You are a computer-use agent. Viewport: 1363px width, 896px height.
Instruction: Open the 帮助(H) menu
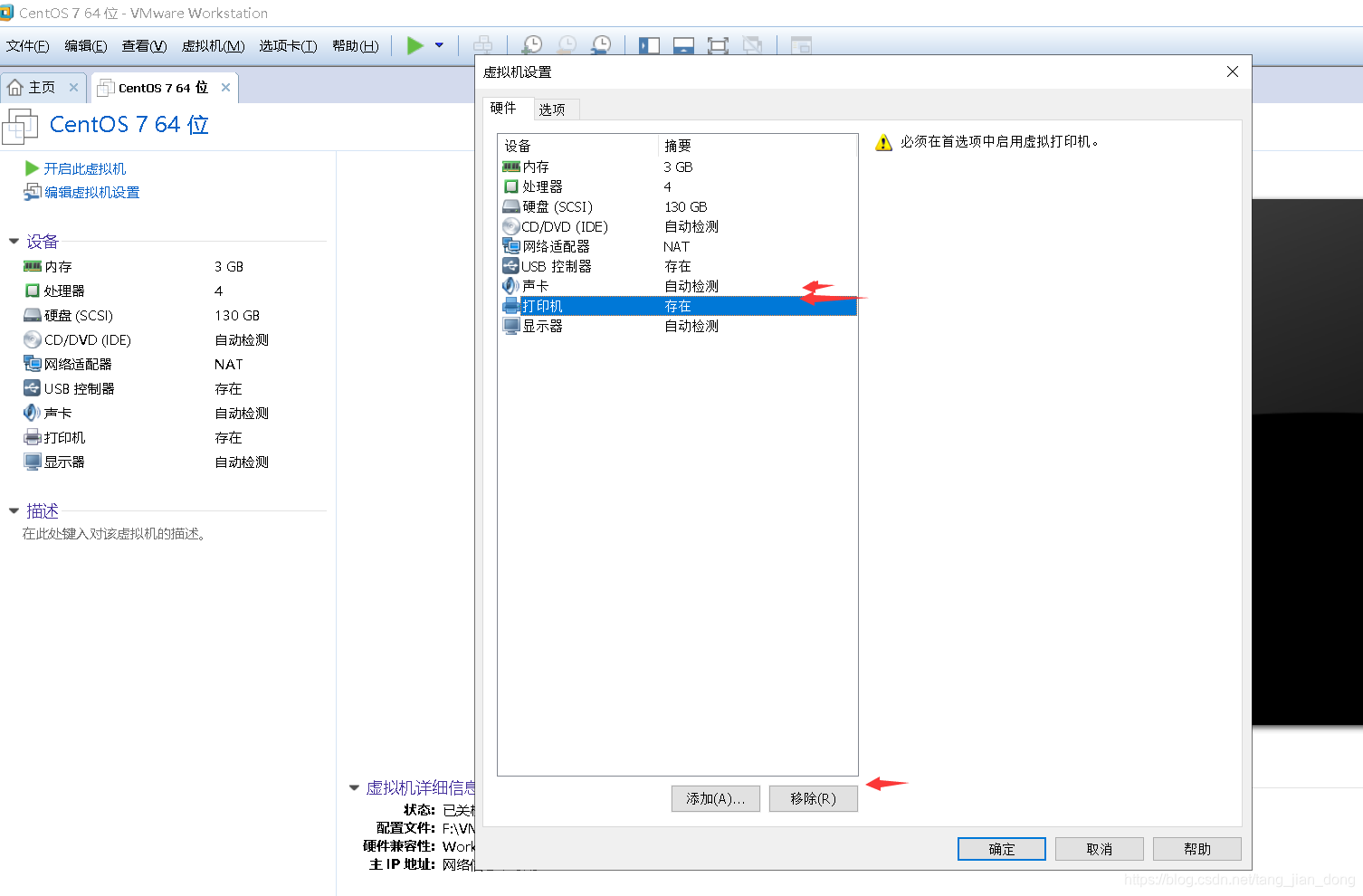click(355, 46)
